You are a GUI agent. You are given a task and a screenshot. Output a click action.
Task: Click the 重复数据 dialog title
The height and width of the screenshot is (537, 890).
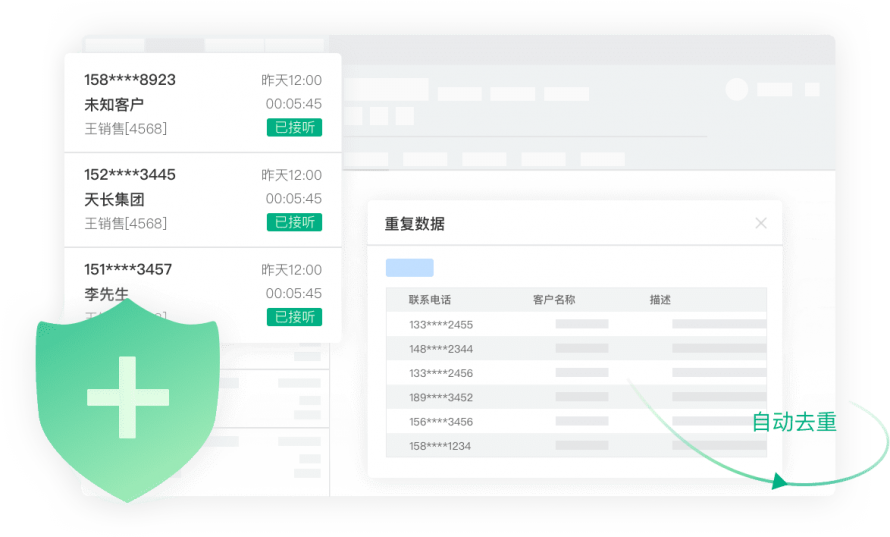point(414,224)
